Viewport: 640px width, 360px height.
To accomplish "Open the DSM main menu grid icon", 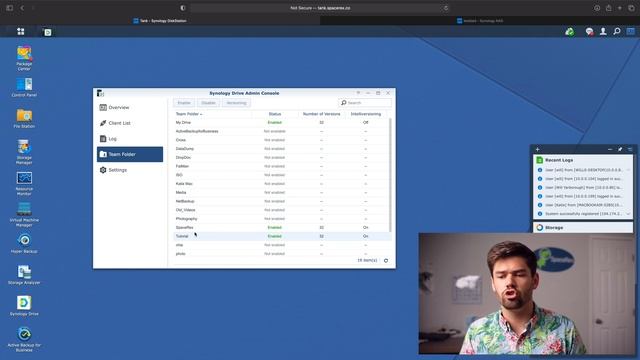I will [20, 31].
